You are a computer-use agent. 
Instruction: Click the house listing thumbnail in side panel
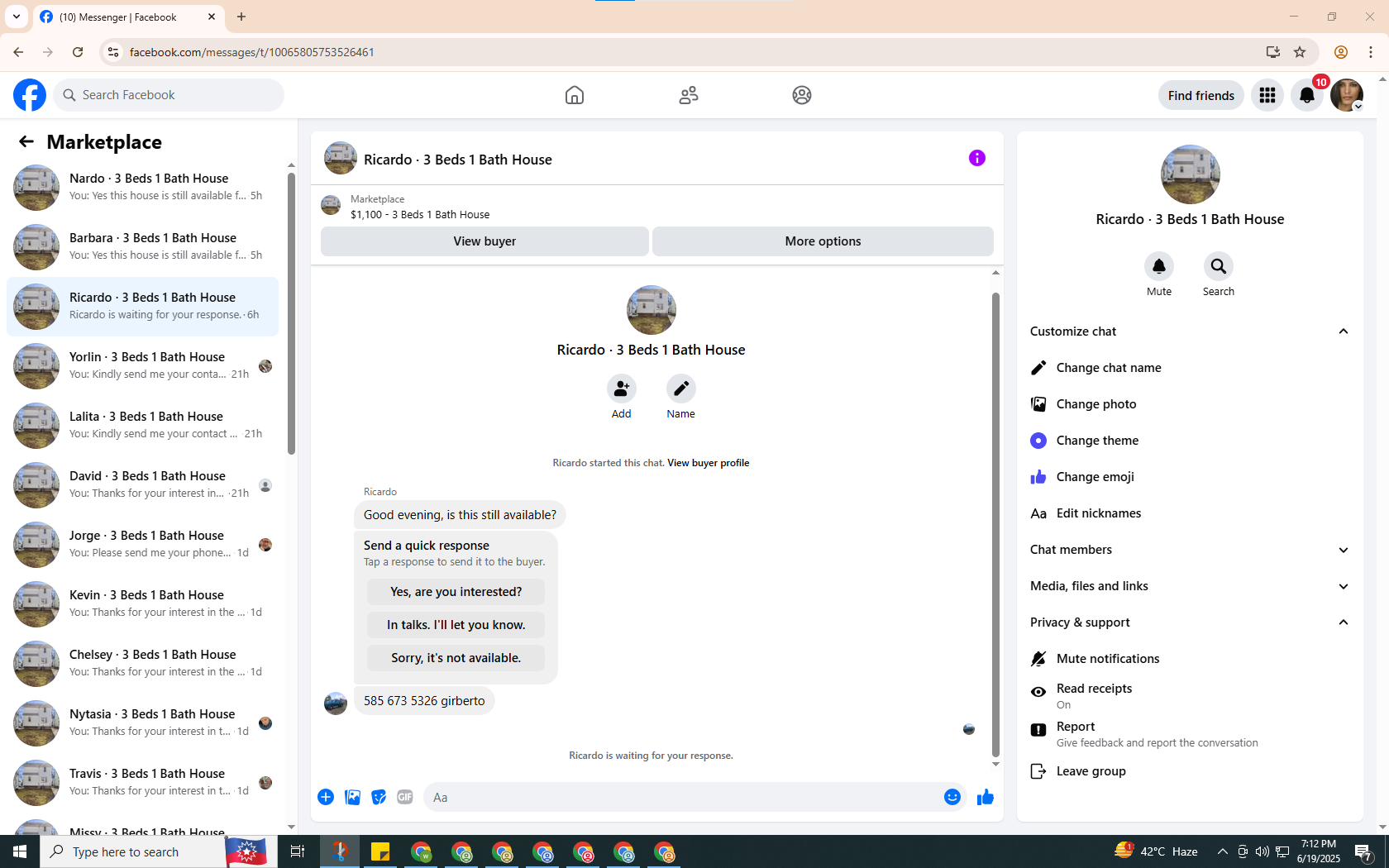1190,174
